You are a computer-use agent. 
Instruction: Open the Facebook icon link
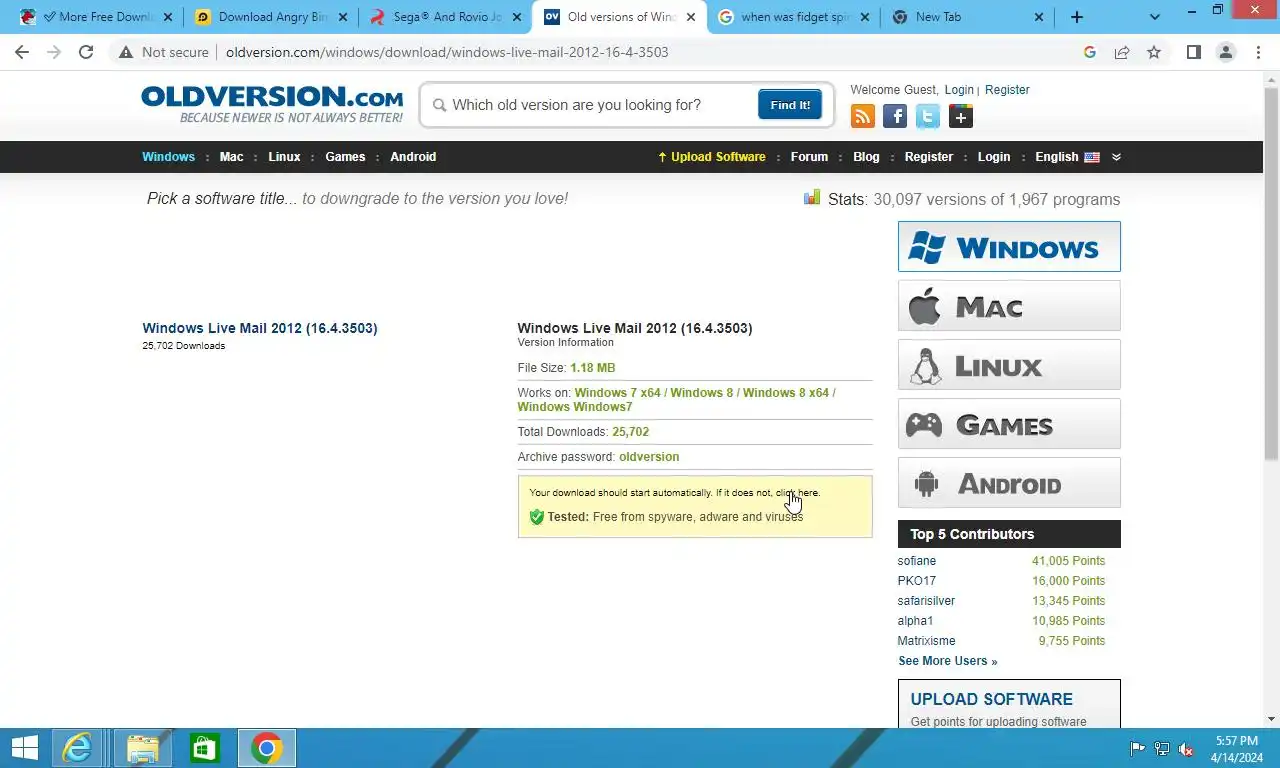click(x=895, y=117)
